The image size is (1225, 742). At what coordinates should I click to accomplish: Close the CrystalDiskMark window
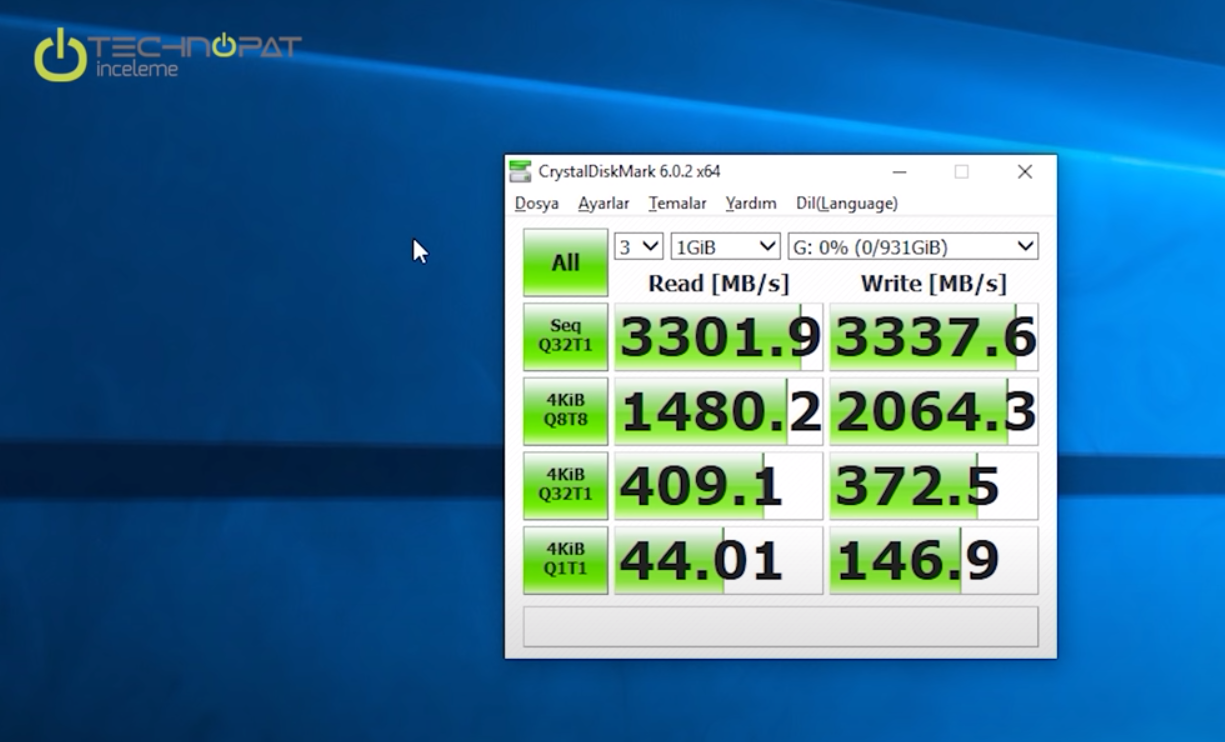coord(1025,172)
